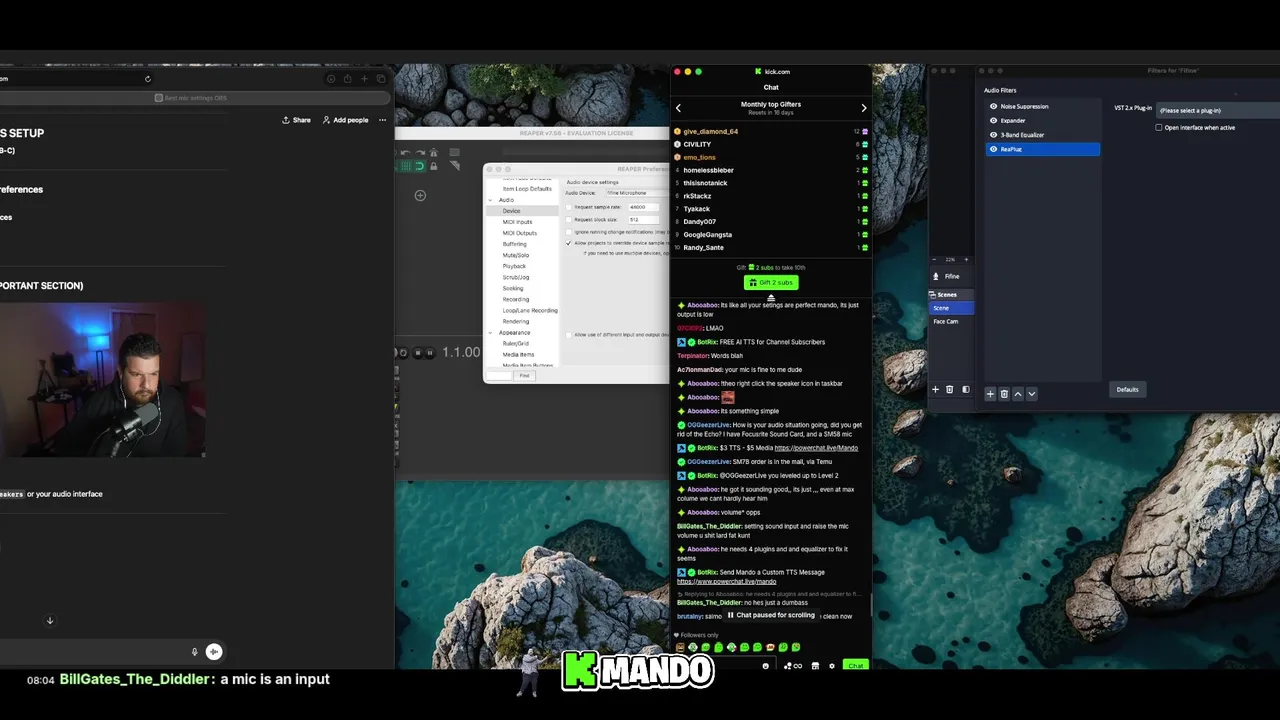
Task: Select MIDI Inputs in Preferences tree
Action: [517, 222]
